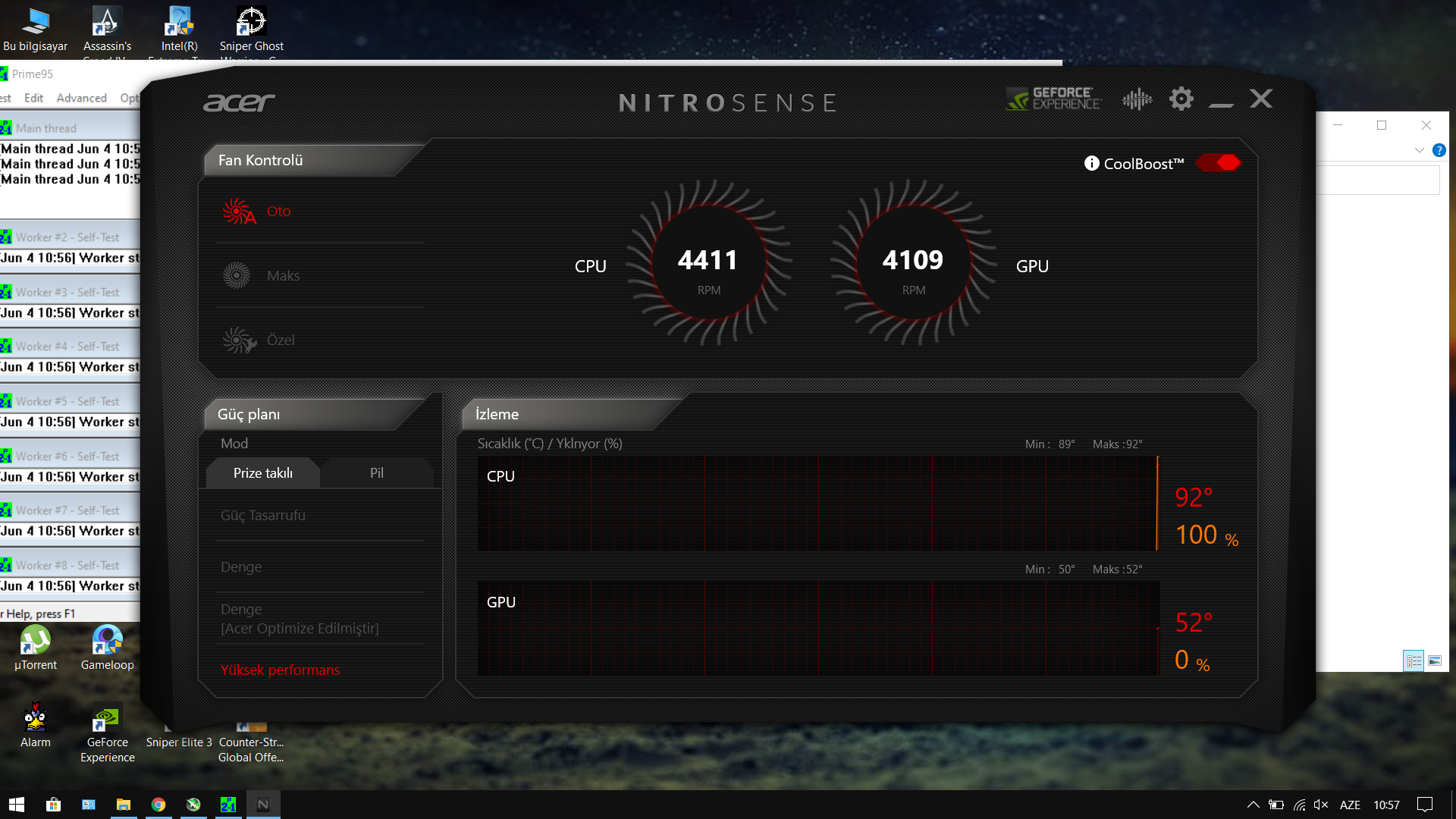The width and height of the screenshot is (1456, 819).
Task: Click the CPU fan 4411 RPM gauge
Action: (708, 262)
